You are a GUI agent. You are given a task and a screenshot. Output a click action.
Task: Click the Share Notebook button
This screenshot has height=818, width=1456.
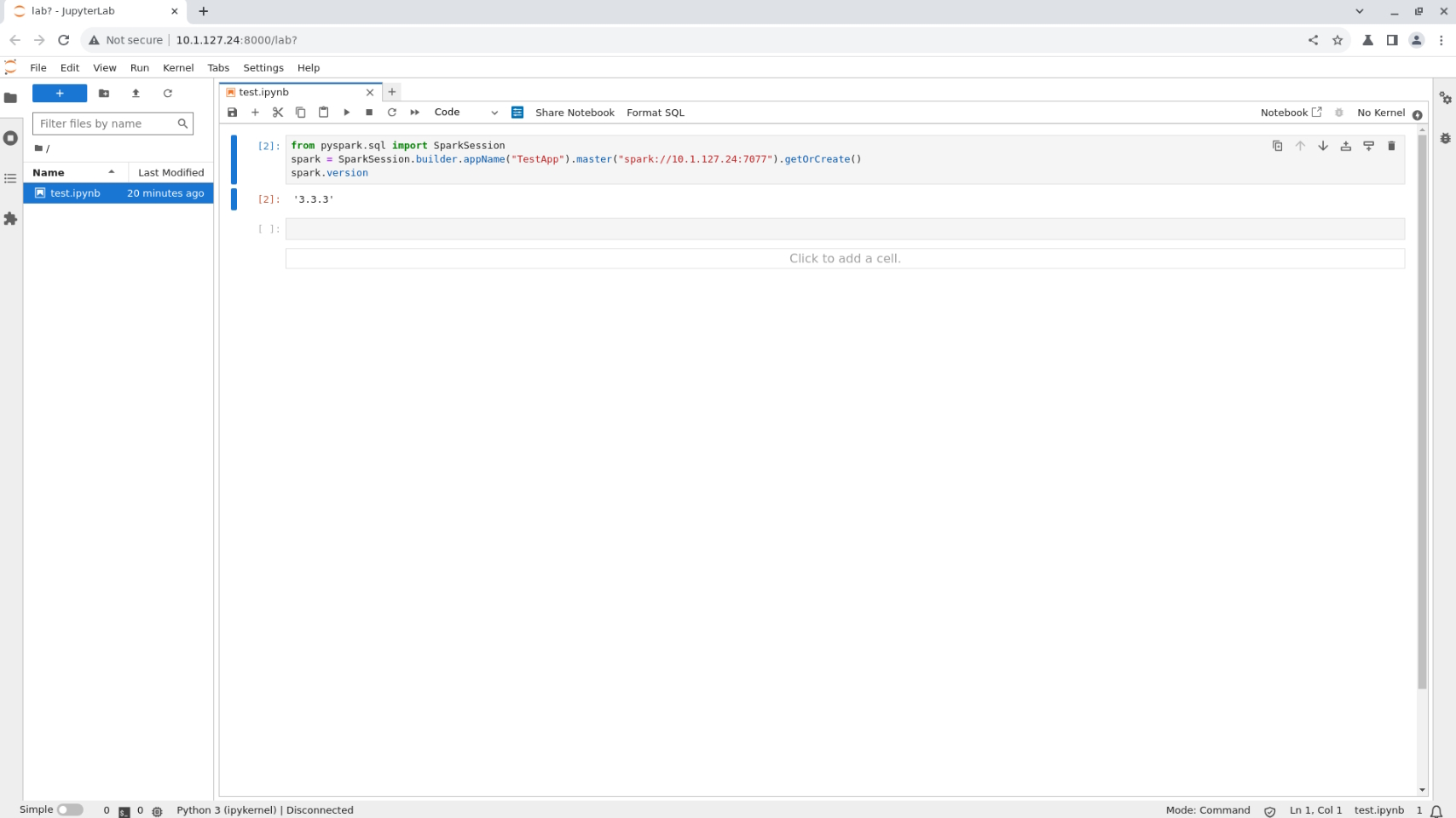[x=575, y=112]
